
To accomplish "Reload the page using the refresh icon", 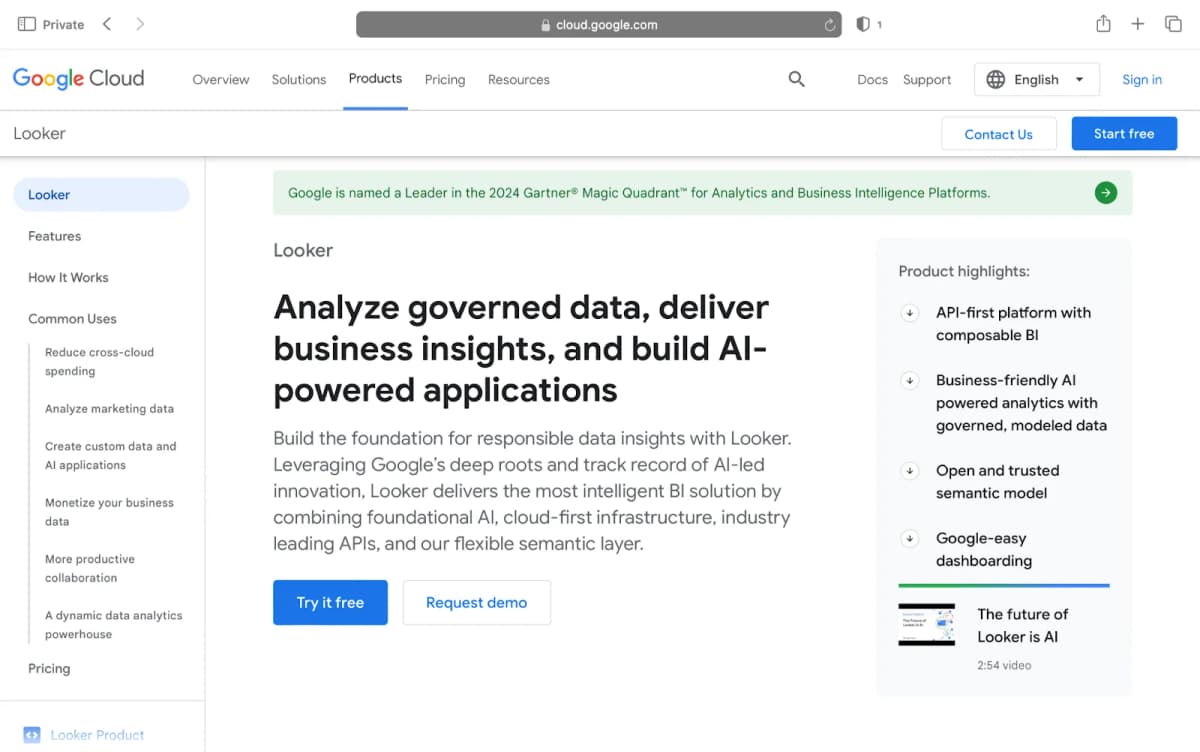I will (x=829, y=25).
